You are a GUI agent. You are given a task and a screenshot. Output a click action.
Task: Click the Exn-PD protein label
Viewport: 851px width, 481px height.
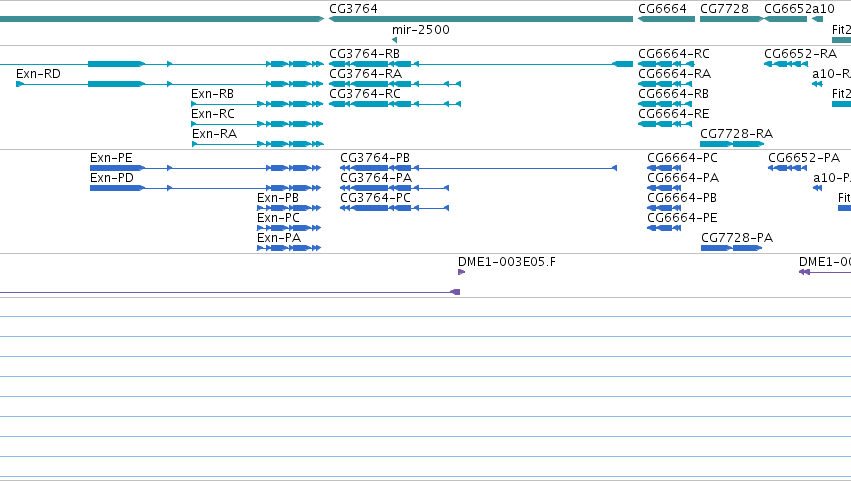coord(112,178)
